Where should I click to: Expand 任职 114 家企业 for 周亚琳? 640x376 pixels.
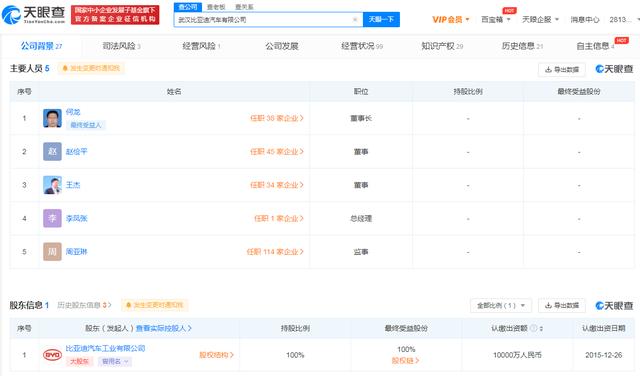[275, 252]
